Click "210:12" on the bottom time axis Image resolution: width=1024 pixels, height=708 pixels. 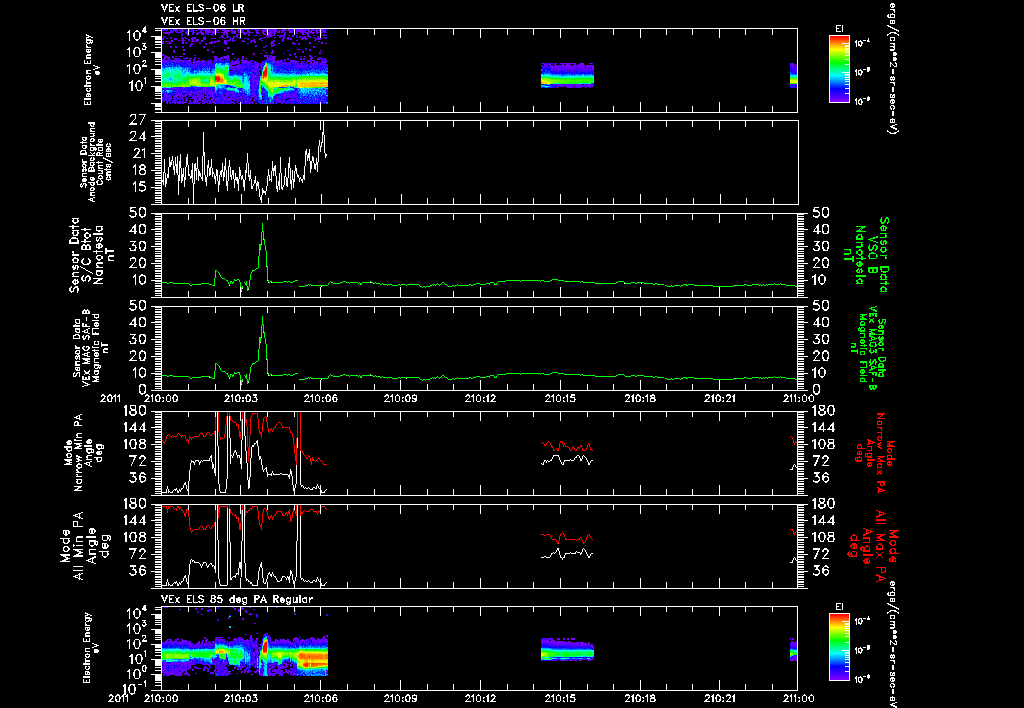coord(481,698)
